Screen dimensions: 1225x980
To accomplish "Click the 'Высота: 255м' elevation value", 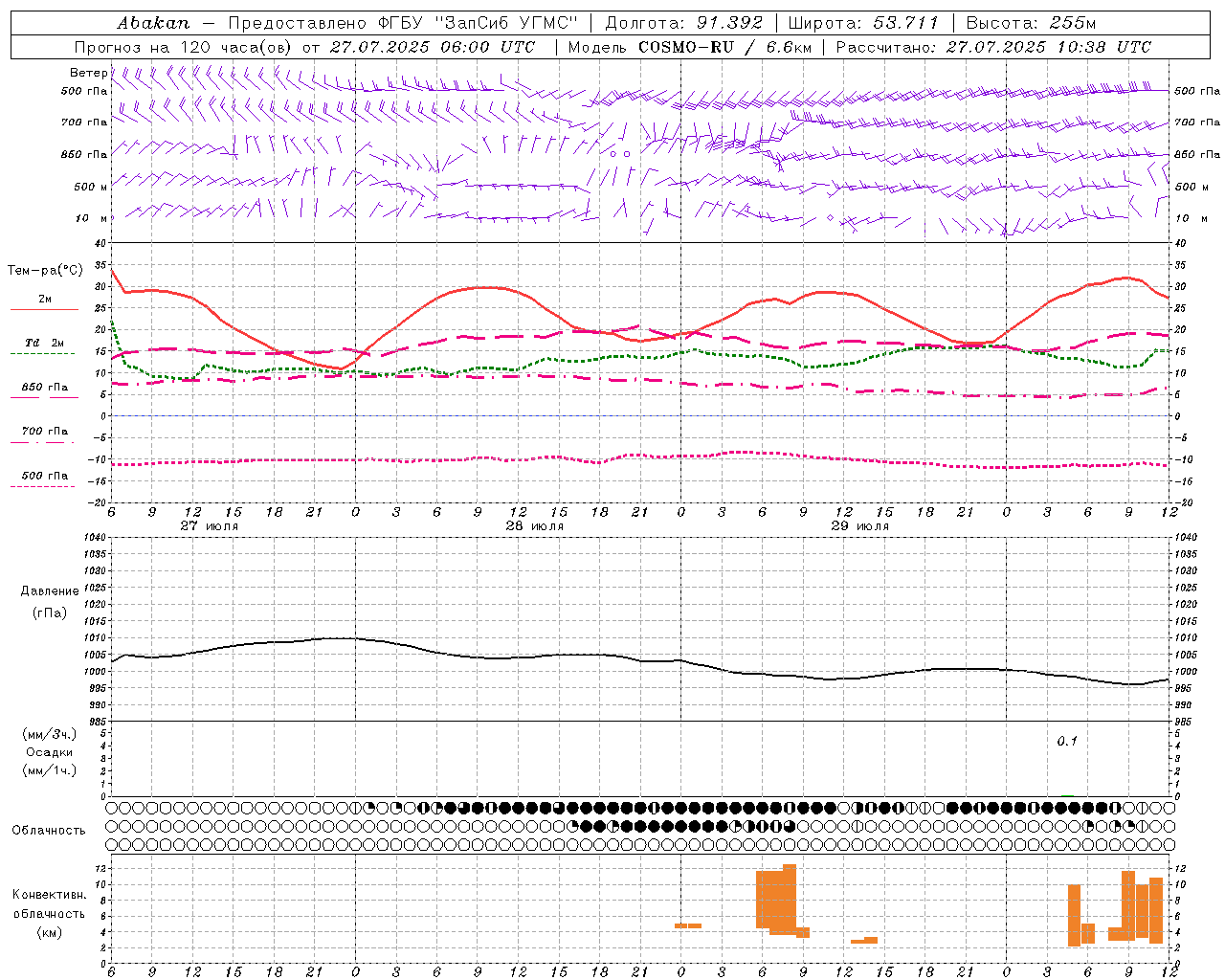I will click(x=1031, y=23).
